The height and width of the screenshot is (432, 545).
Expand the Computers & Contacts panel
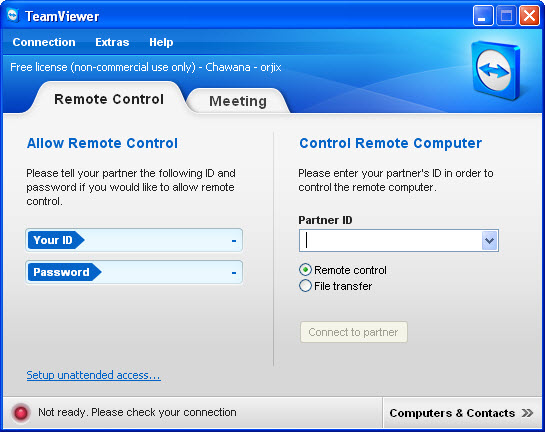tap(462, 413)
